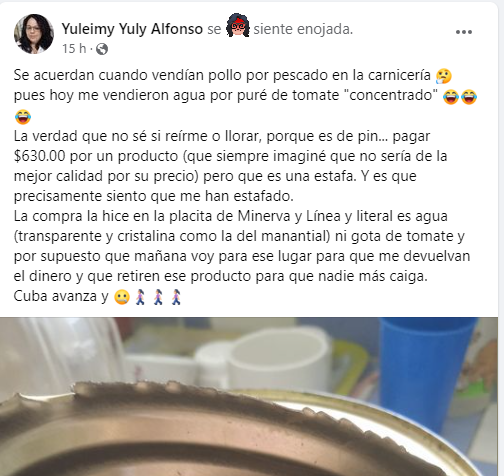Viewport: 504px width, 476px height.
Task: Click the second laughing emoji after 'concentrado'
Action: (x=469, y=97)
